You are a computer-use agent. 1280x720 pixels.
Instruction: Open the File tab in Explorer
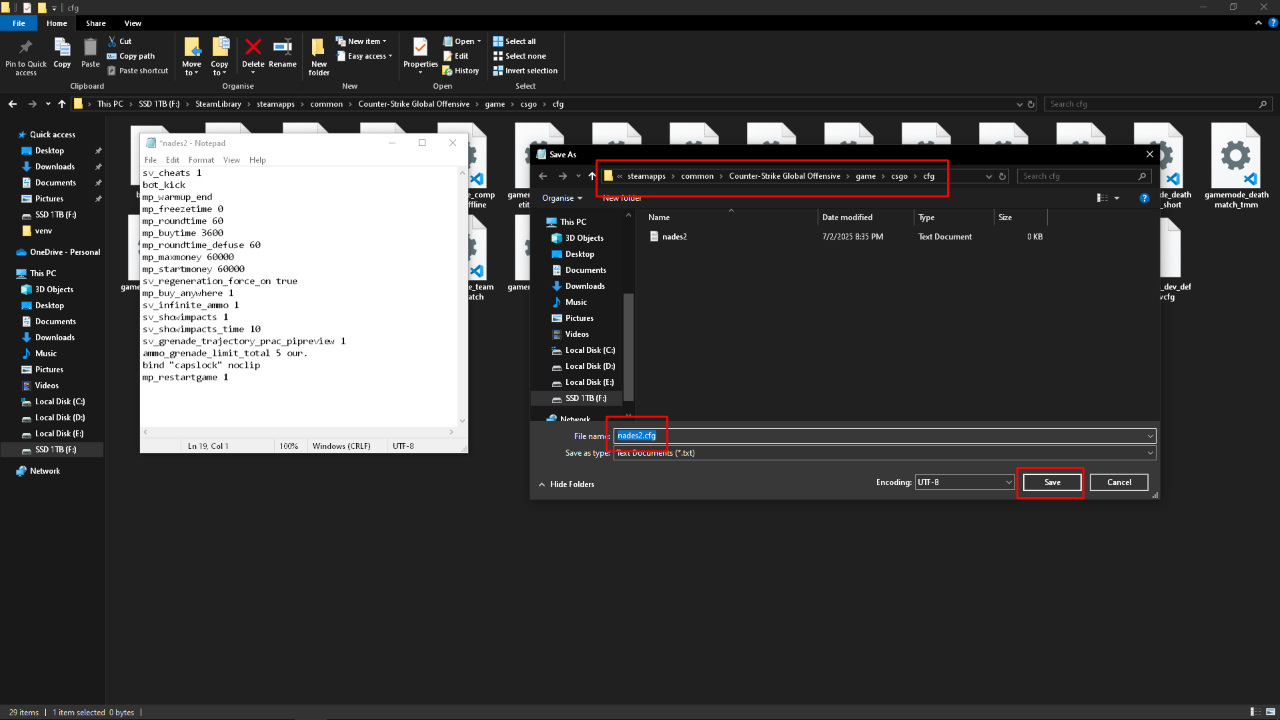18,23
